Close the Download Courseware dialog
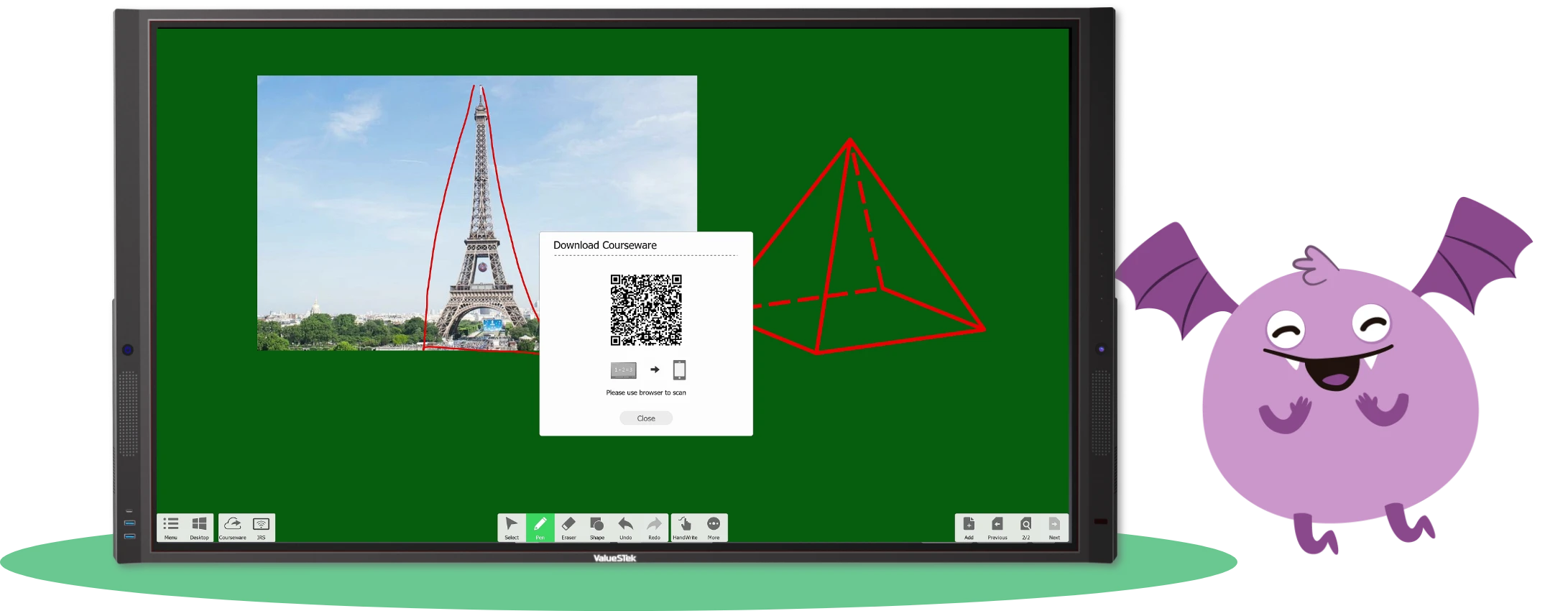 coord(646,418)
